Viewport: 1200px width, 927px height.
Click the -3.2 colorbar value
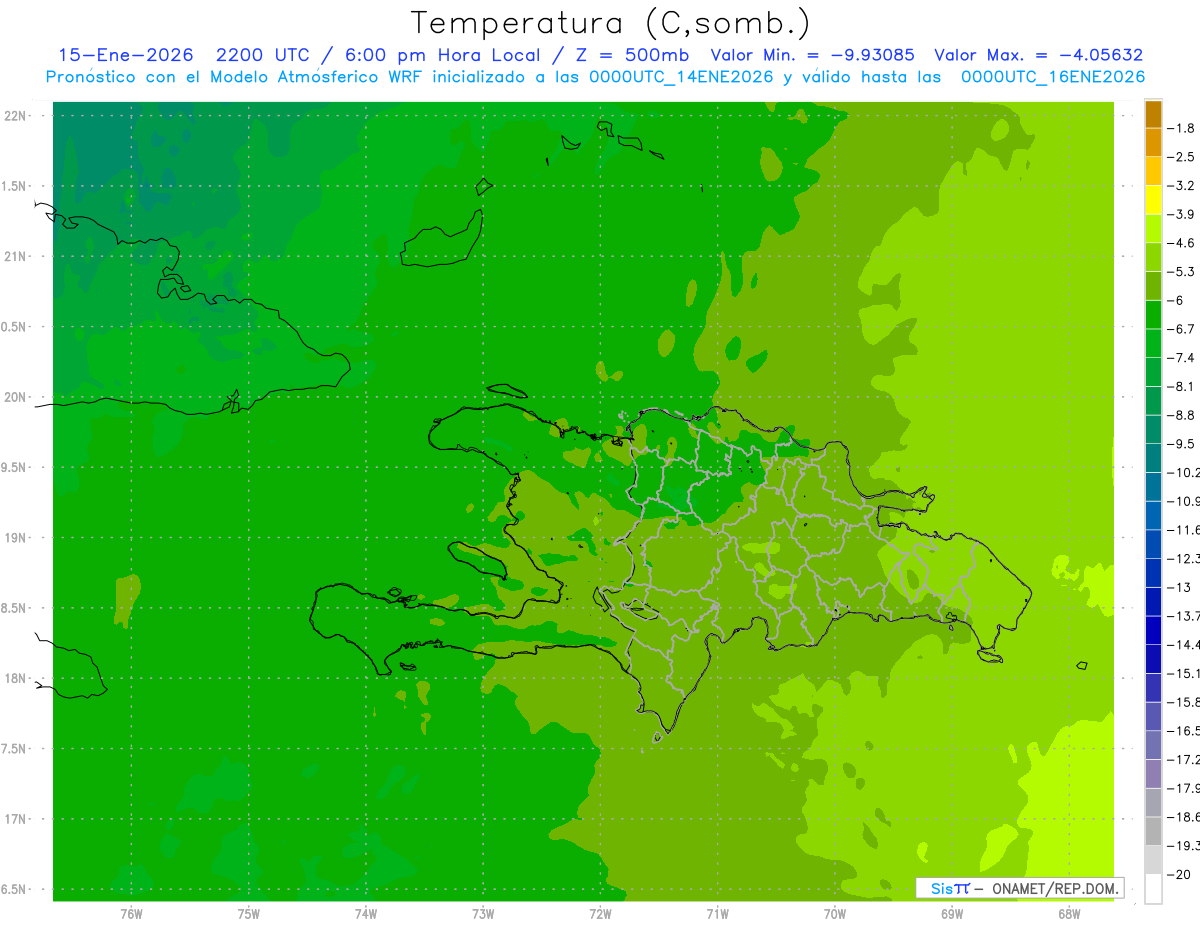(1182, 186)
